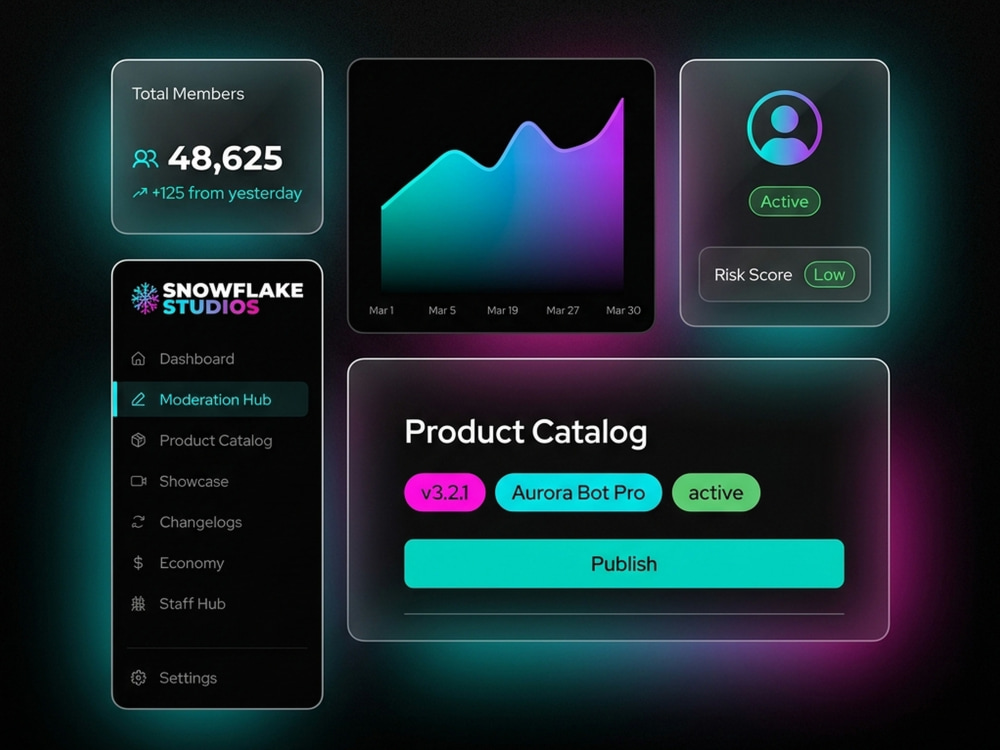The image size is (1000, 750).
Task: Click the Low risk badge
Action: tap(829, 275)
